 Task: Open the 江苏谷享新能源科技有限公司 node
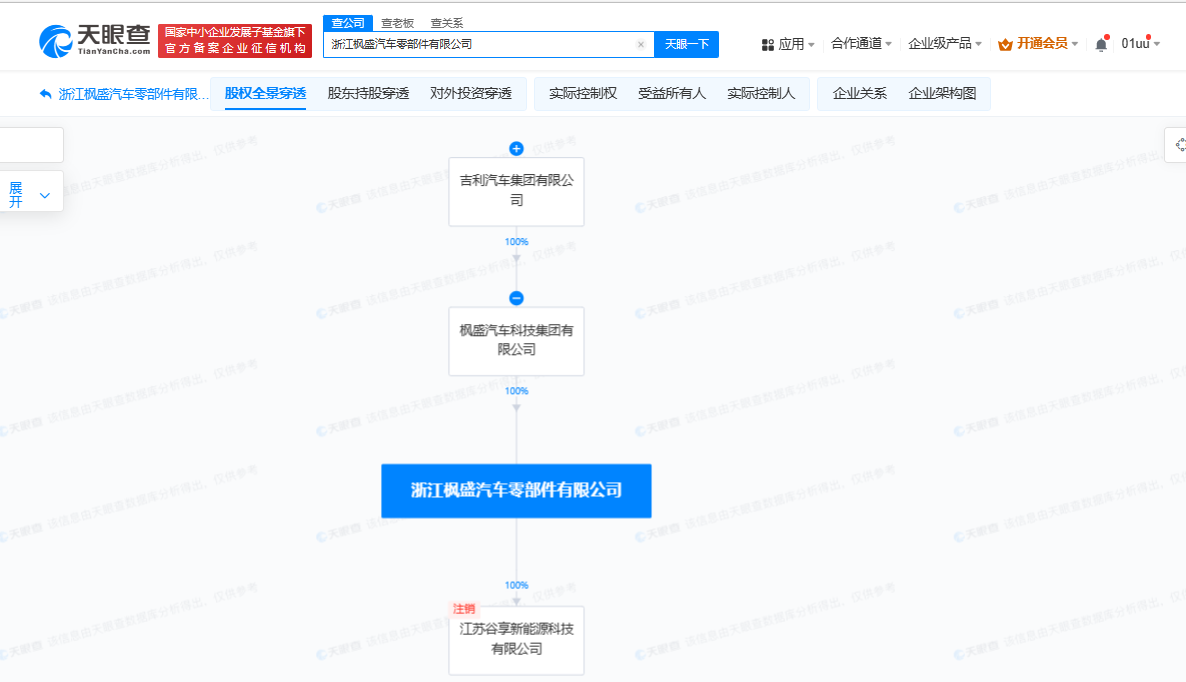[516, 639]
